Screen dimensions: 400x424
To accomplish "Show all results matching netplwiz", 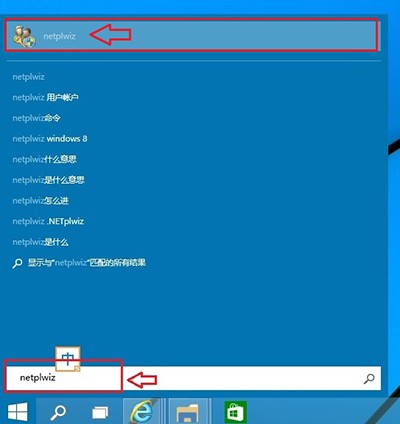I will click(79, 263).
